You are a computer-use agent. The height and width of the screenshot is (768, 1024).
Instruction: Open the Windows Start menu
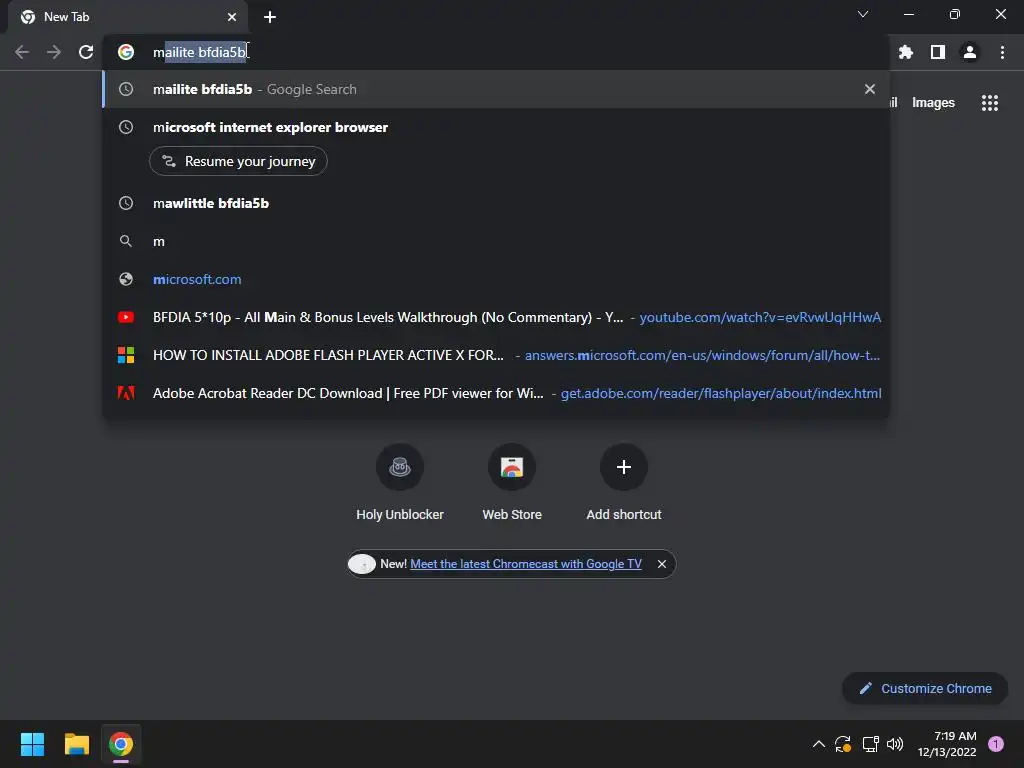32,744
